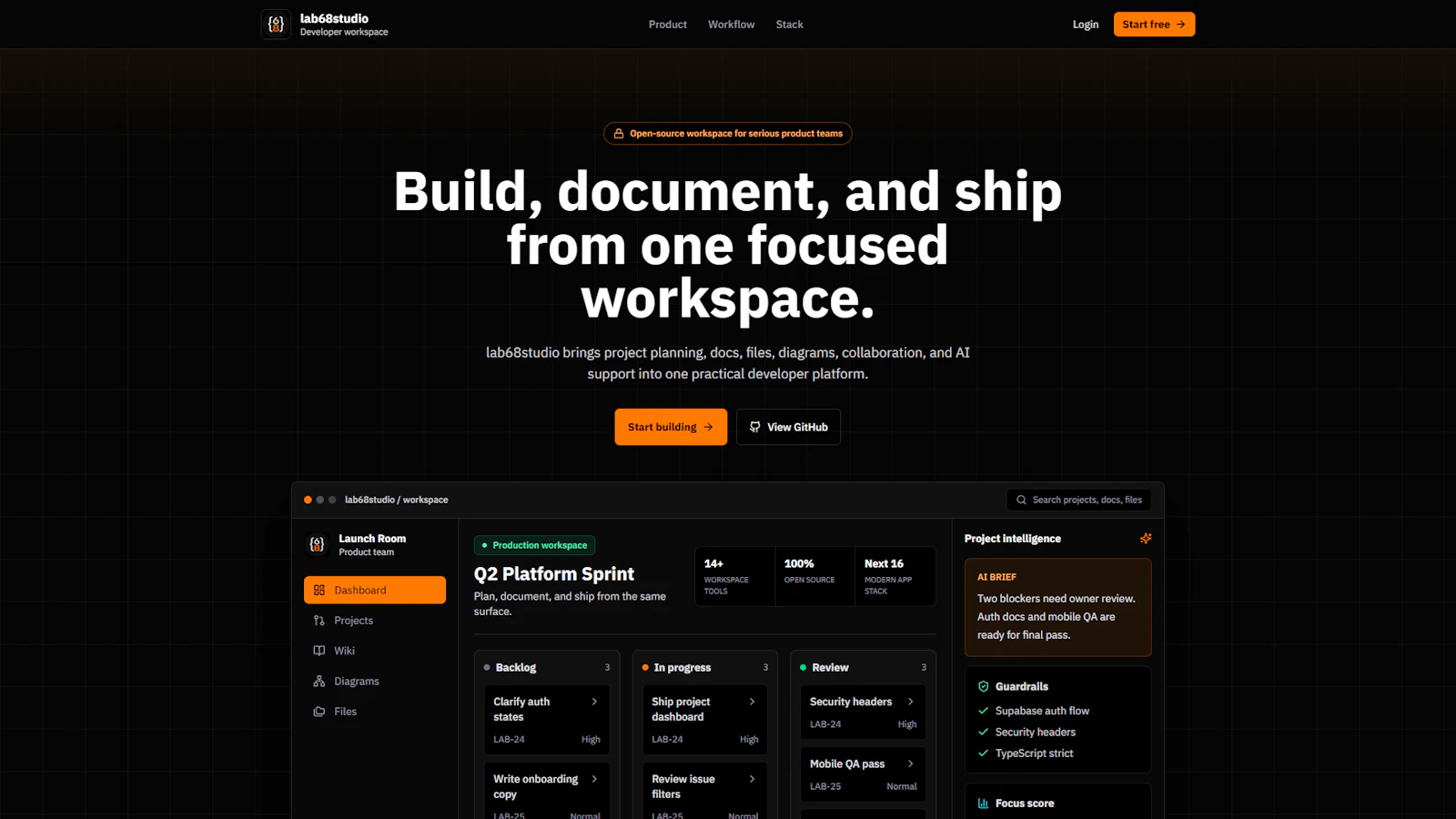Click the magnifier icon in the workspace search
The width and height of the screenshot is (1456, 819).
coord(1021,500)
